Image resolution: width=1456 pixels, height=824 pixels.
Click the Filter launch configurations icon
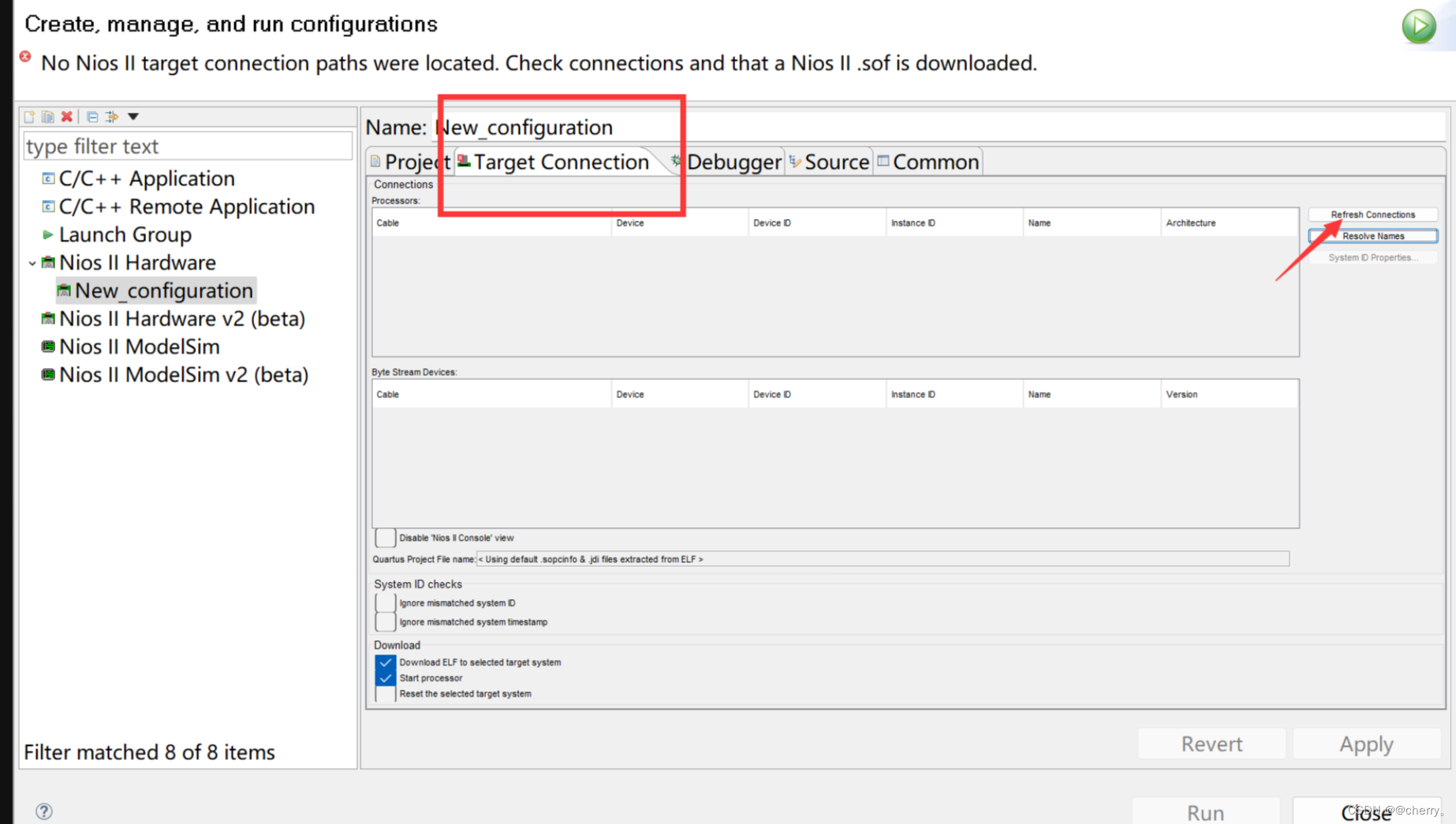point(112,117)
